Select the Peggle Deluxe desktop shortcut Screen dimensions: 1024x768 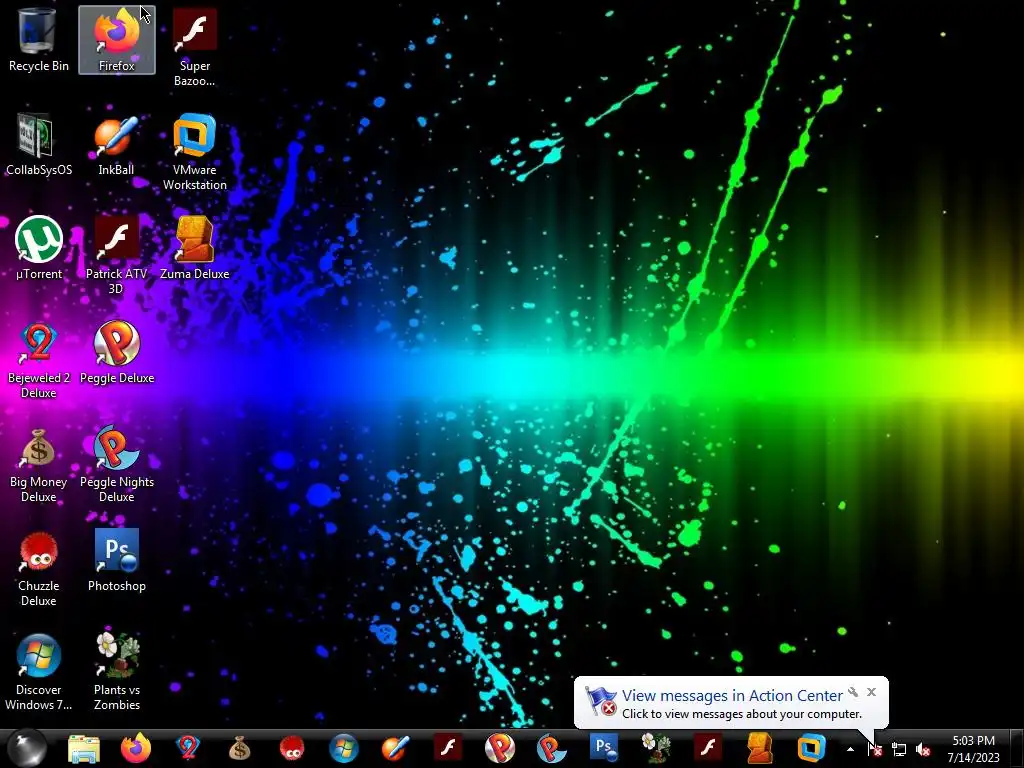click(117, 352)
